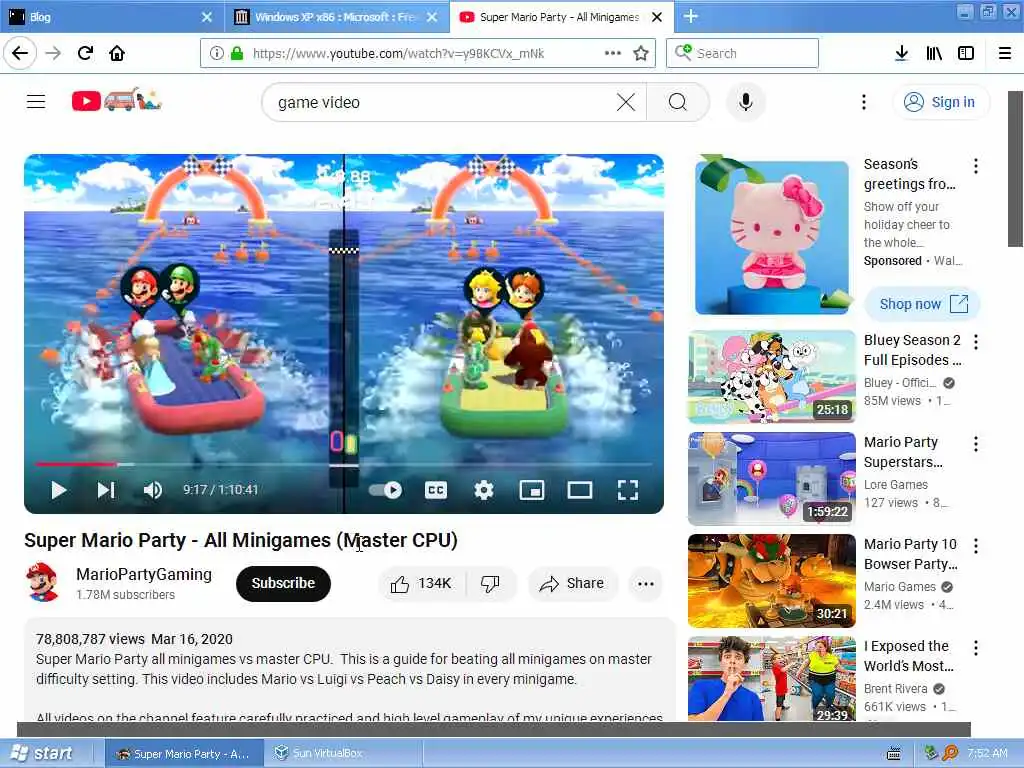This screenshot has width=1024, height=768.
Task: Clear the YouTube search text with the X
Action: tap(626, 102)
